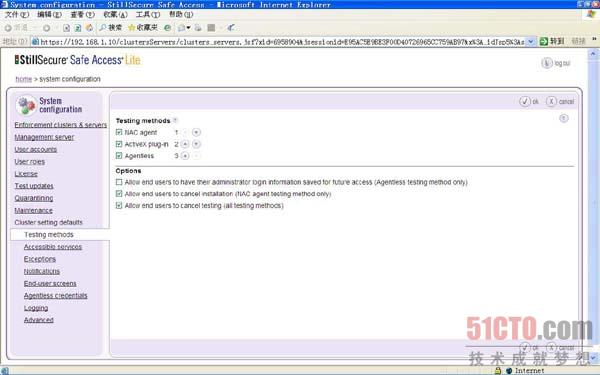The image size is (600, 375).
Task: Open the 文件(F) menu
Action: tap(17, 15)
